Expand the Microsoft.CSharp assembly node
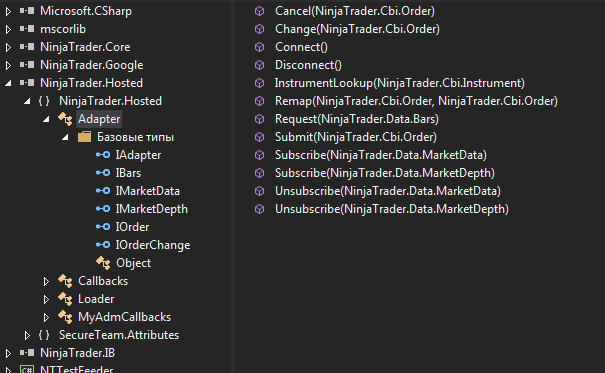605x373 pixels. pyautogui.click(x=8, y=11)
